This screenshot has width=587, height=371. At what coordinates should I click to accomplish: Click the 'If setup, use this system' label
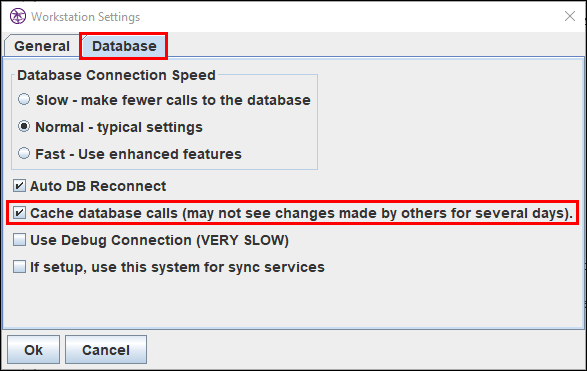pyautogui.click(x=177, y=267)
